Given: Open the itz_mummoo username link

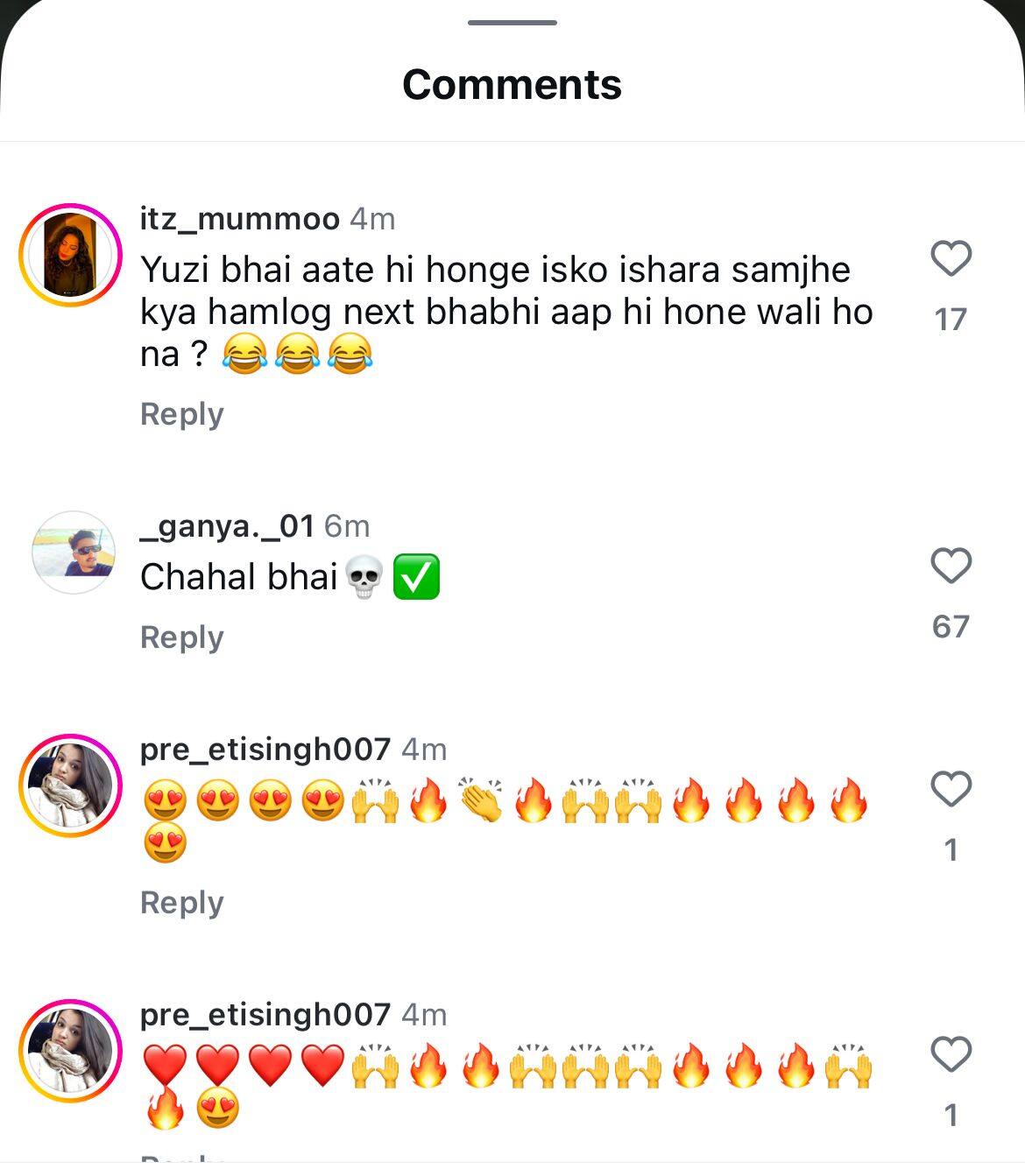Looking at the screenshot, I should click(239, 218).
